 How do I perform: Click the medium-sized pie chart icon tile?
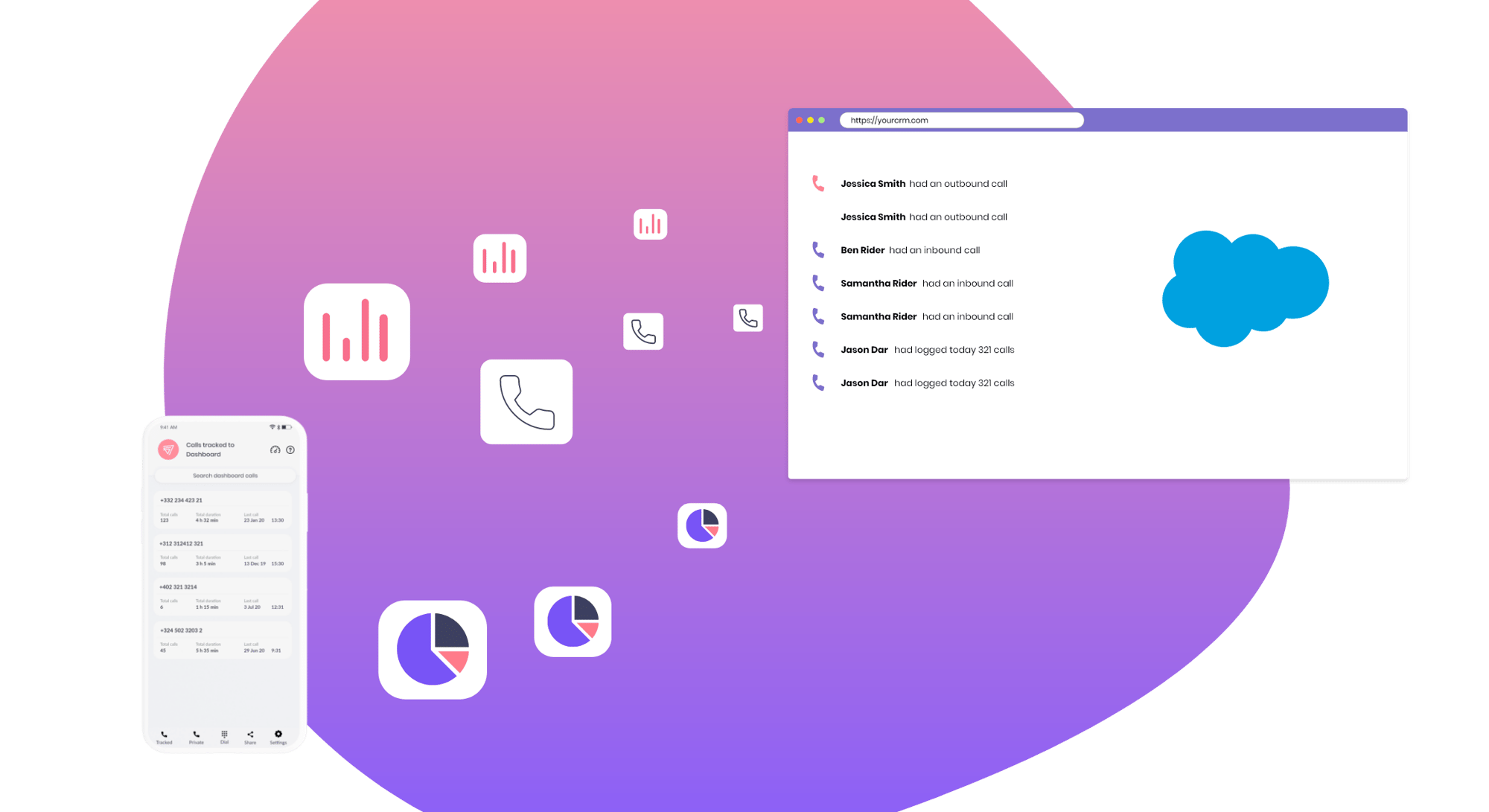coord(573,621)
